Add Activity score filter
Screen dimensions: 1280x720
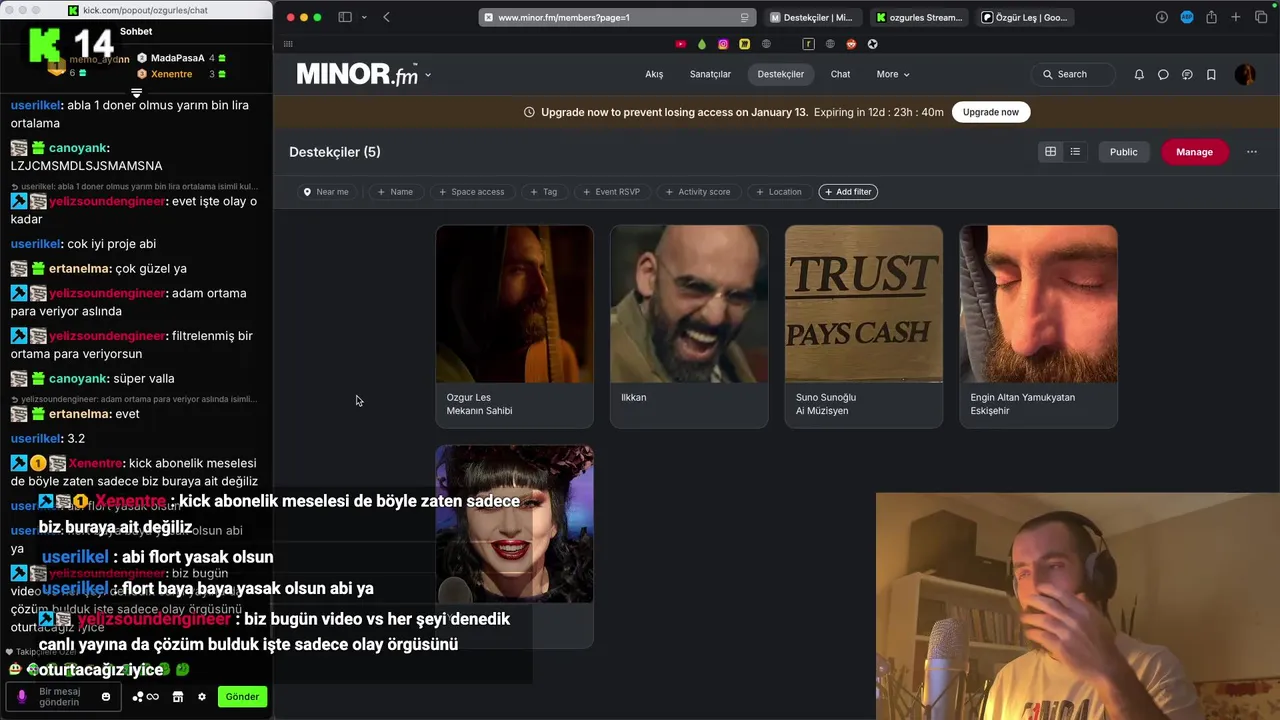698,192
